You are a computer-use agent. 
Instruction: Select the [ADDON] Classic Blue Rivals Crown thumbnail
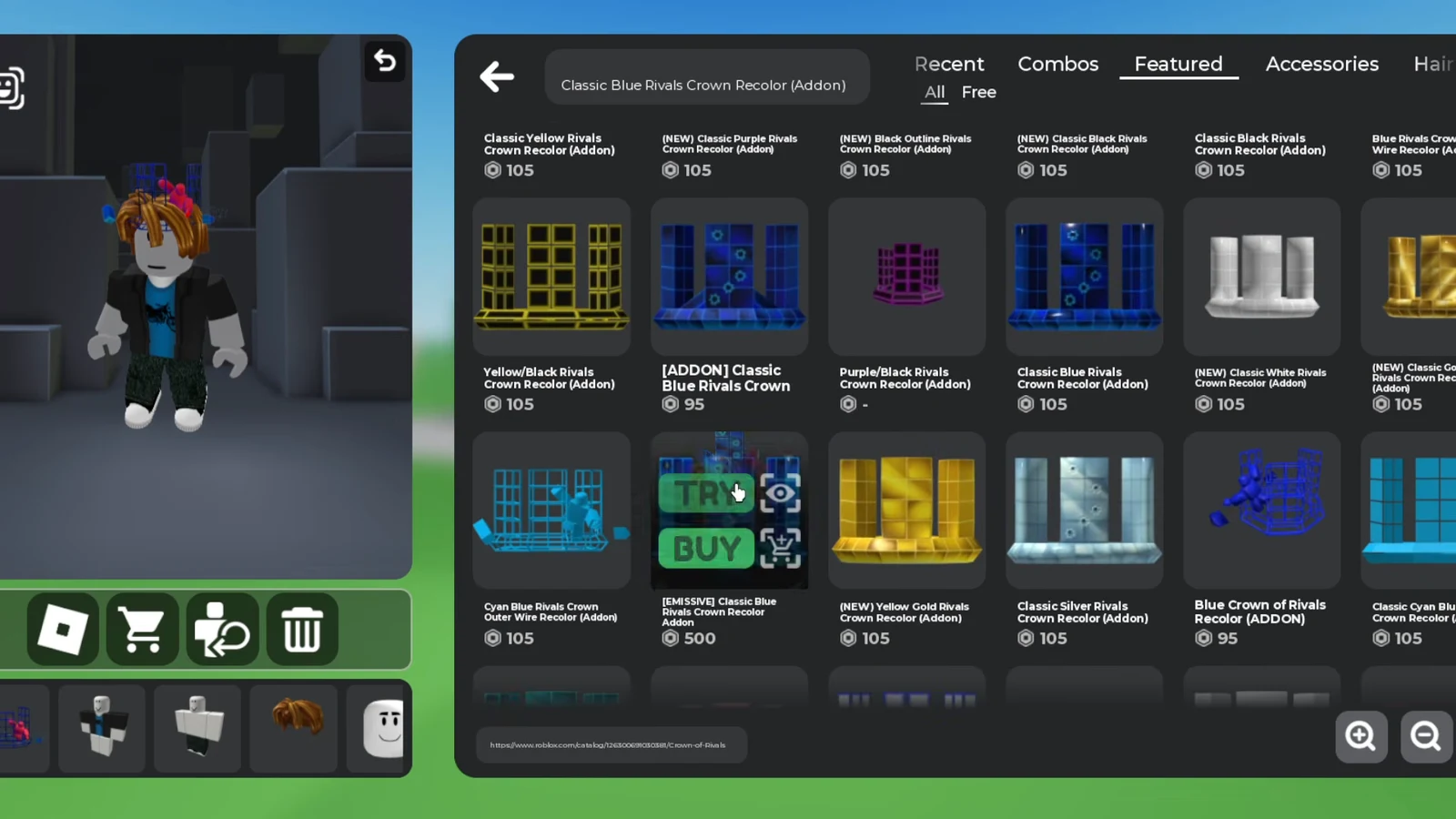tap(729, 277)
